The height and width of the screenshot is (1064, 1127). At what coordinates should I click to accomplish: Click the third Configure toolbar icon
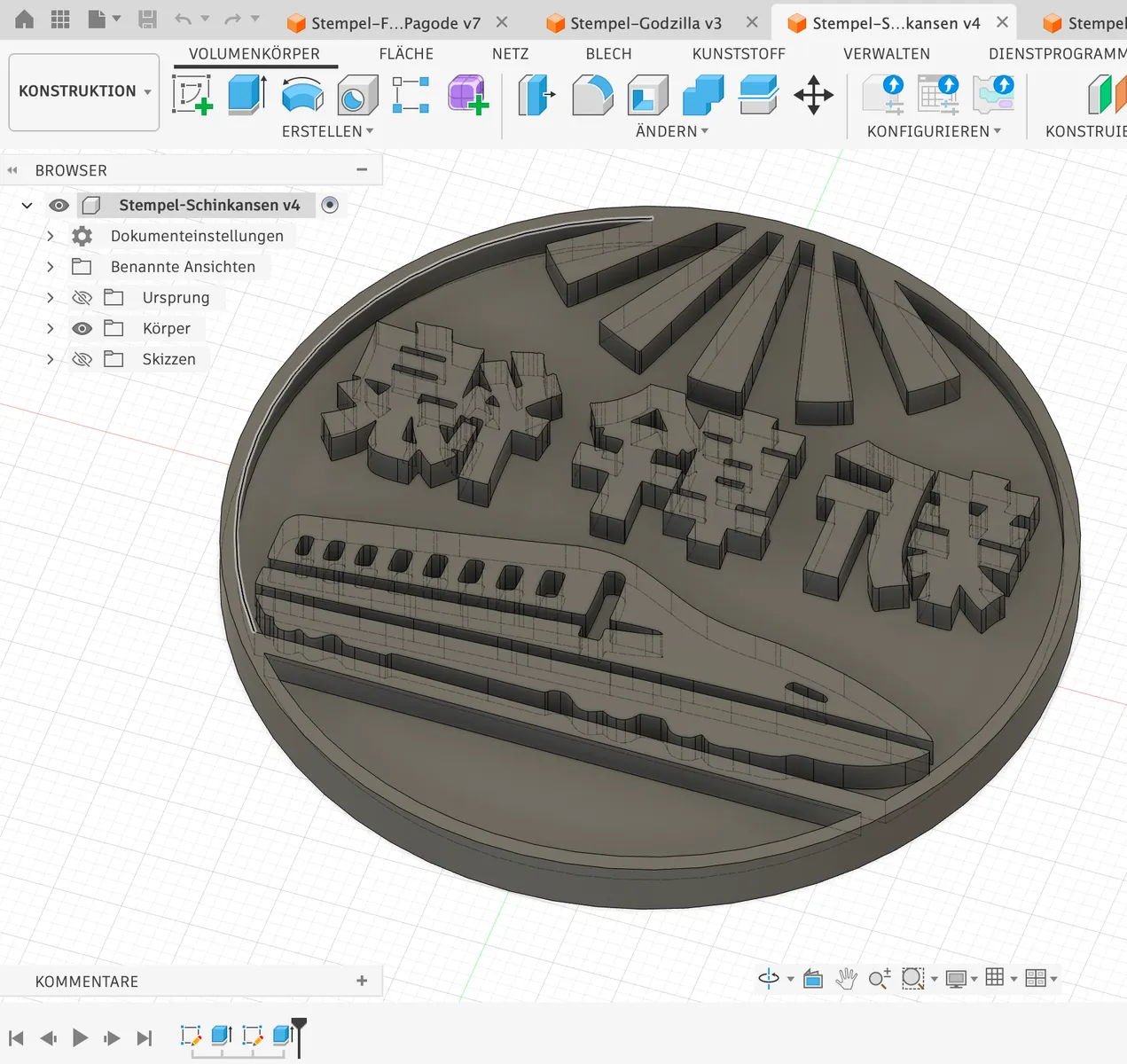[994, 95]
